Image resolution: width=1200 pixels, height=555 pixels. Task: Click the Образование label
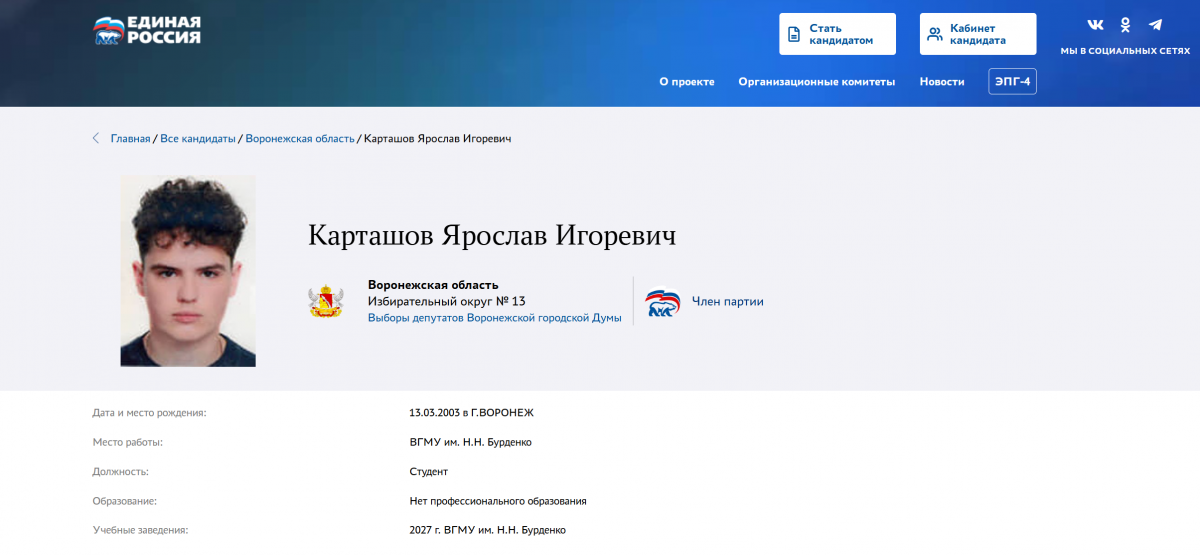pyautogui.click(x=125, y=501)
